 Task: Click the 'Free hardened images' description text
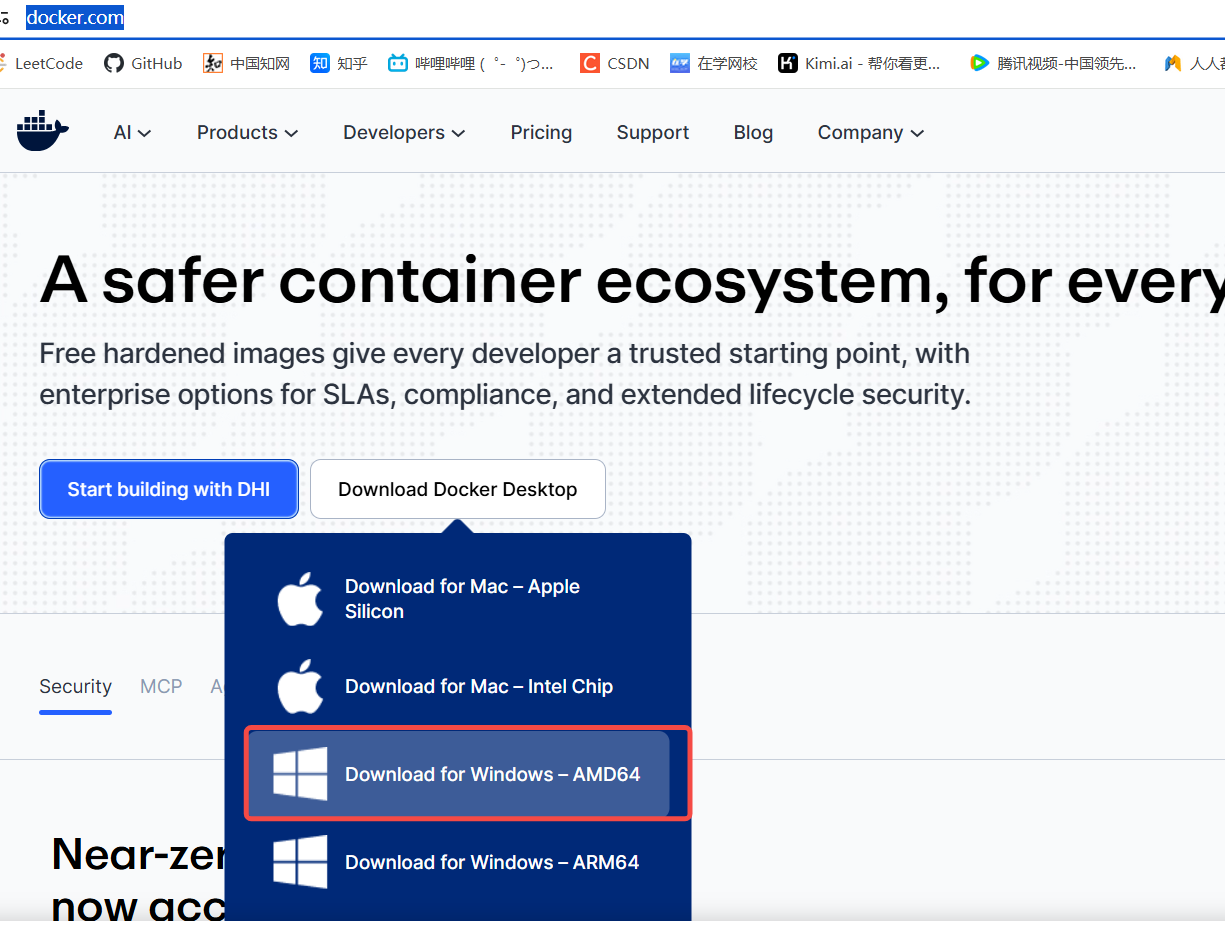point(505,374)
